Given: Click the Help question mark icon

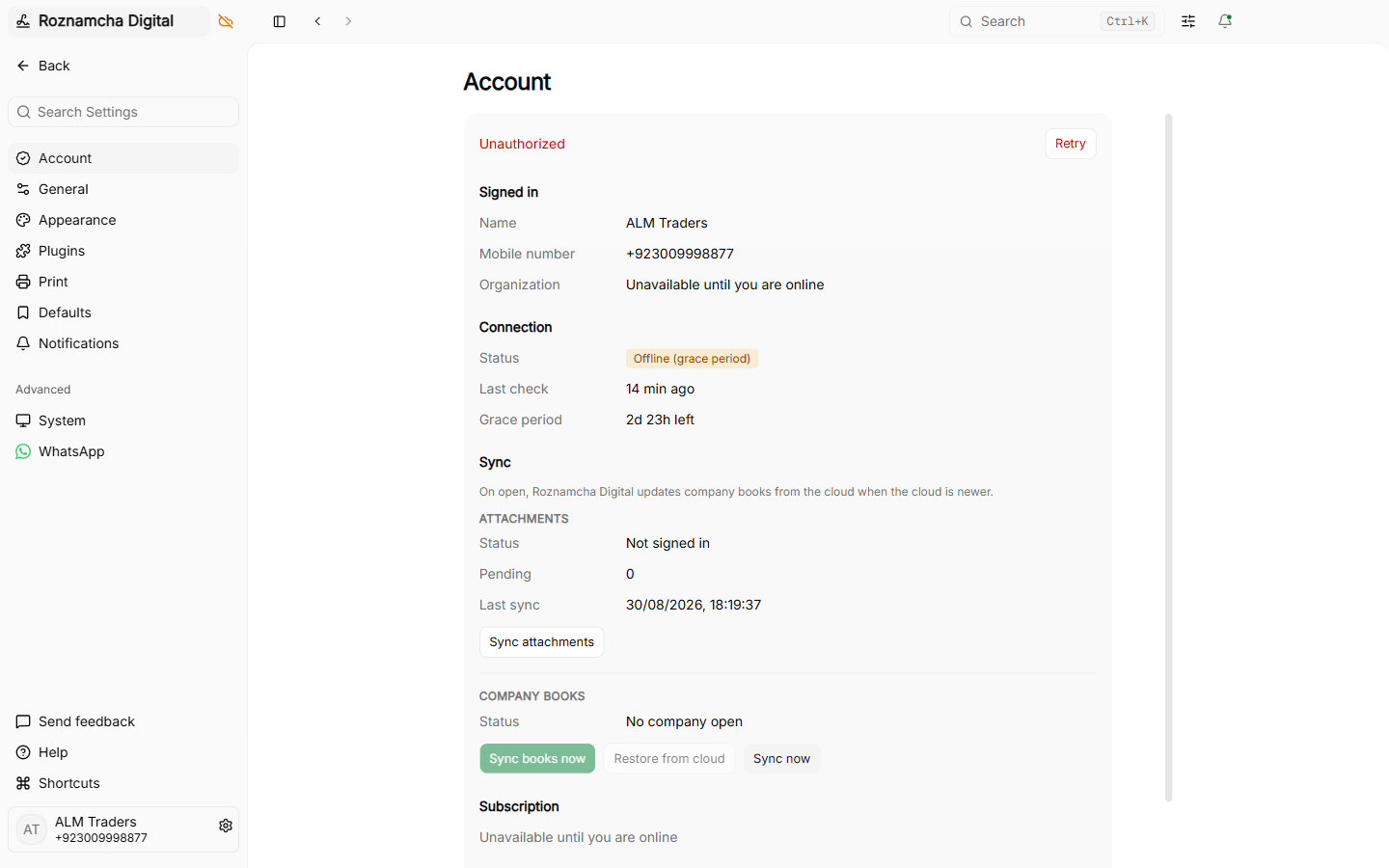Looking at the screenshot, I should pyautogui.click(x=23, y=752).
